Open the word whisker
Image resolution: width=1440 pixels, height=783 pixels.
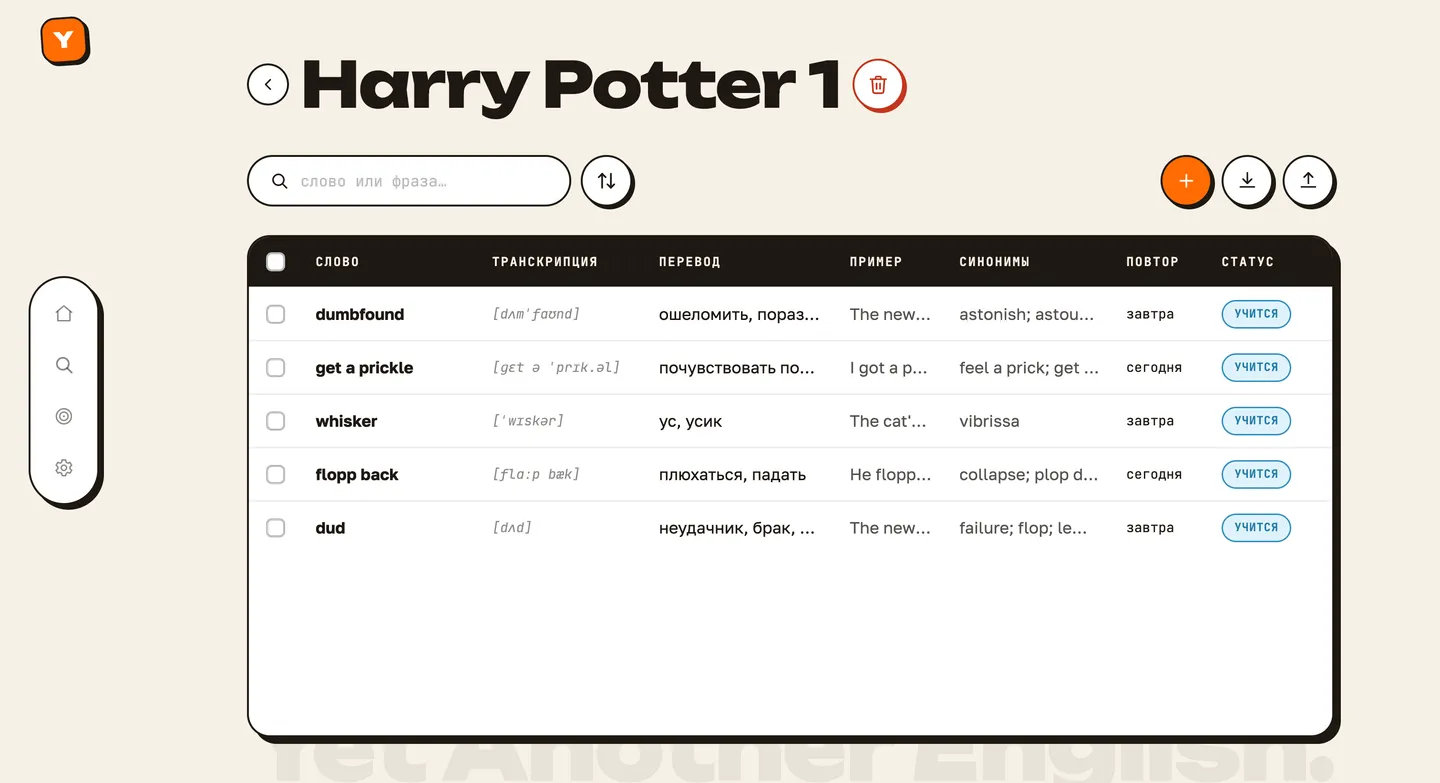(346, 421)
